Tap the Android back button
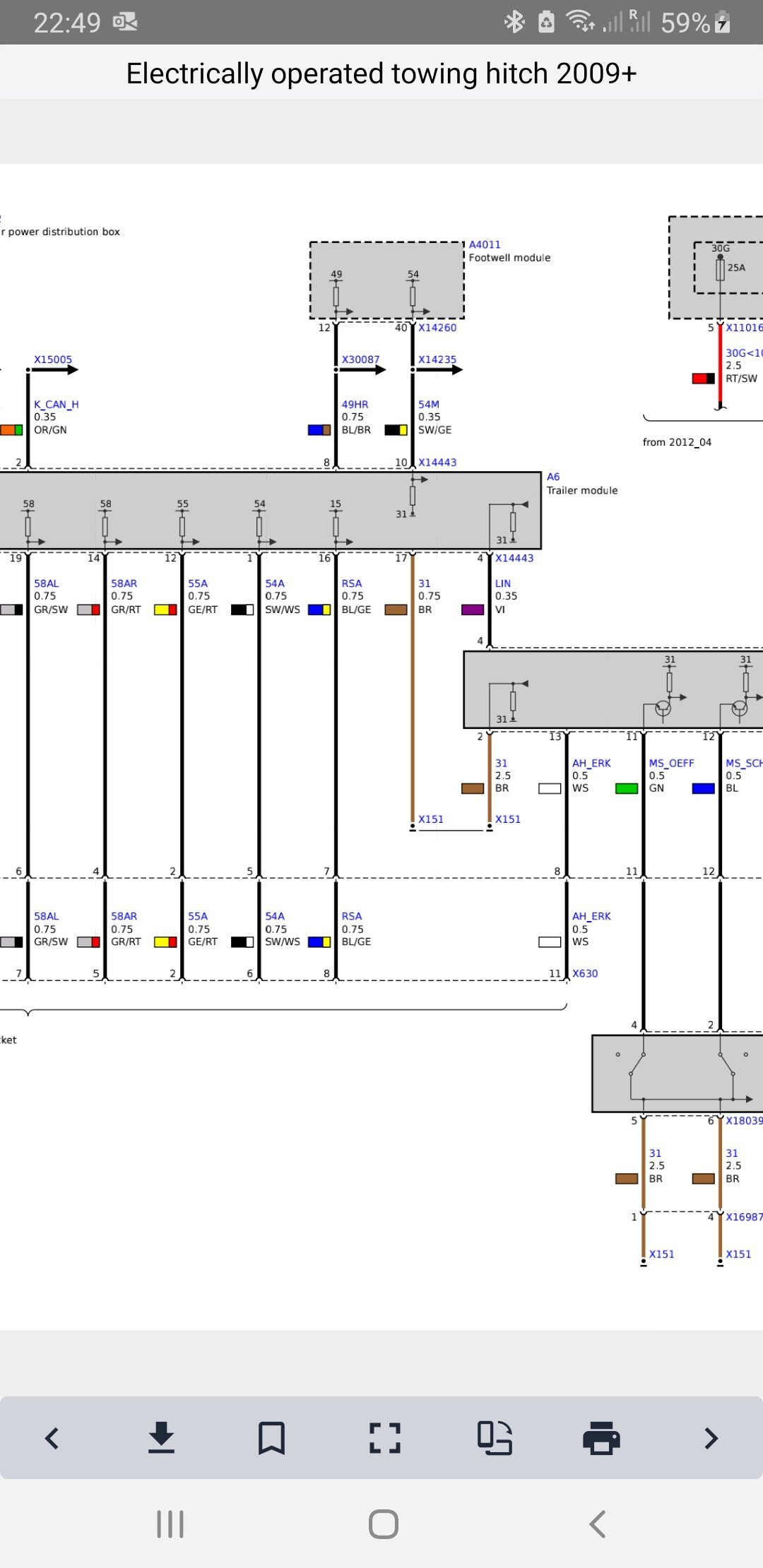Screen dimensions: 763x1568 tap(598, 1524)
